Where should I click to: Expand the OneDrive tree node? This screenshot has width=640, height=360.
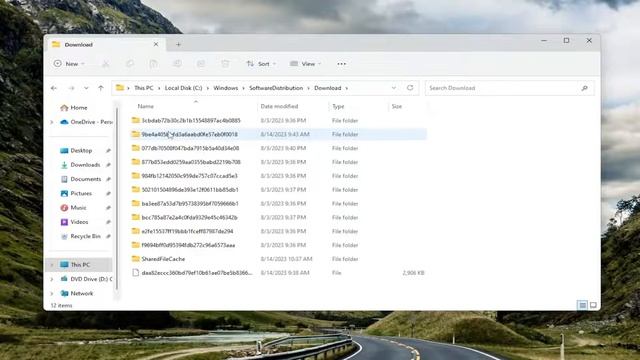click(x=52, y=122)
